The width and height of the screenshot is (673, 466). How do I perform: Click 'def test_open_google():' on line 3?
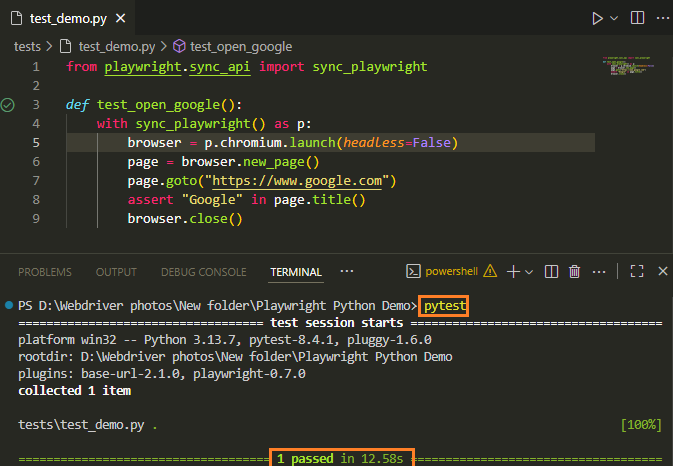click(x=154, y=105)
